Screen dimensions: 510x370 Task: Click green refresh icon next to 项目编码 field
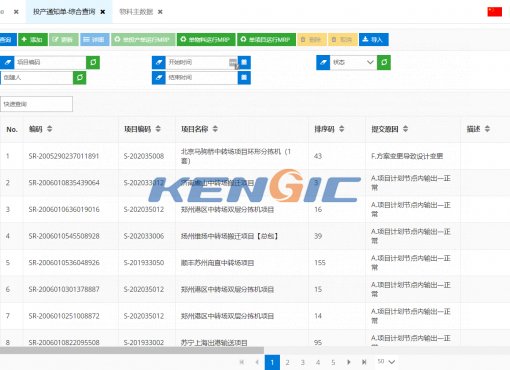click(93, 62)
